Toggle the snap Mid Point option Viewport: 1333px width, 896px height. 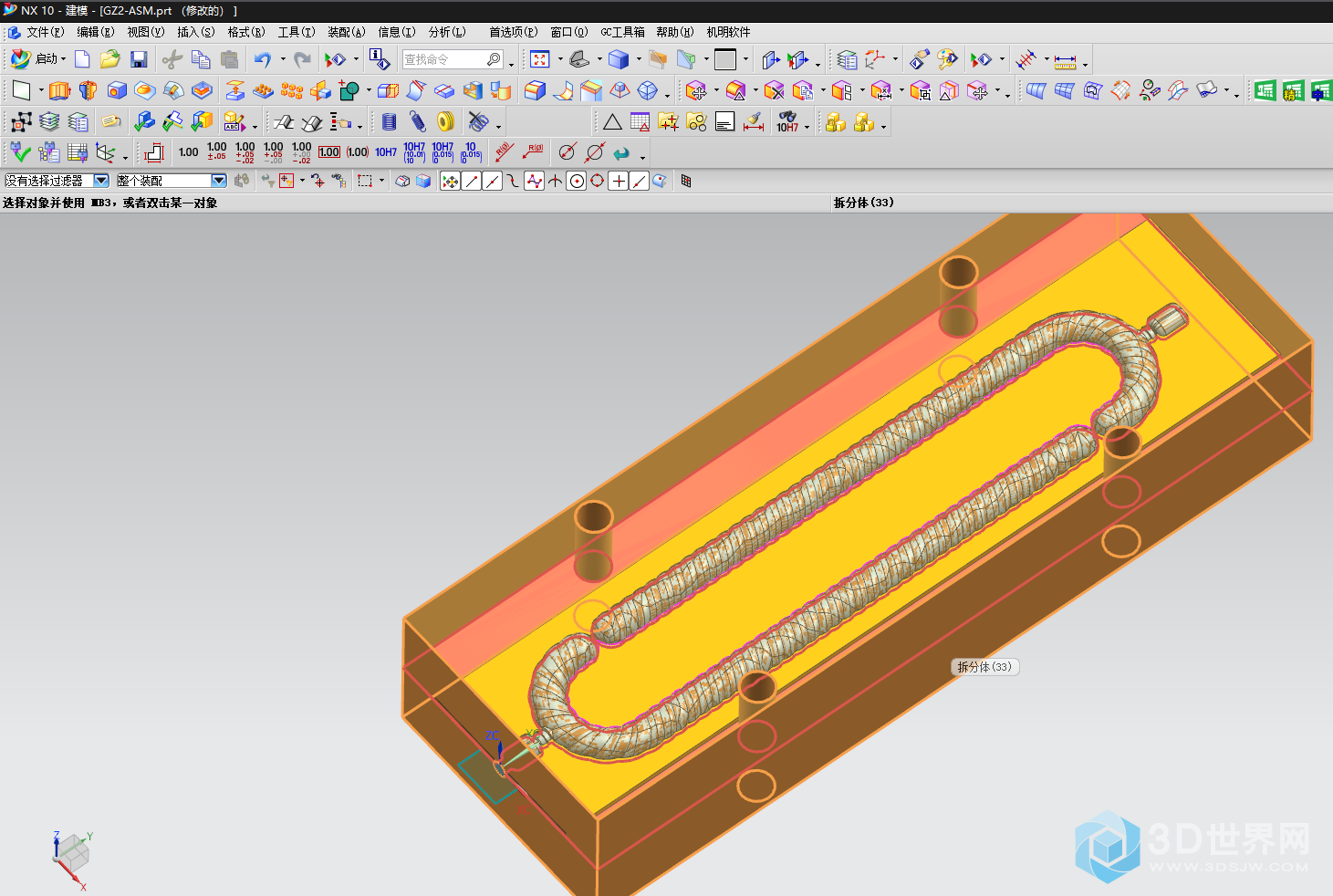(493, 181)
